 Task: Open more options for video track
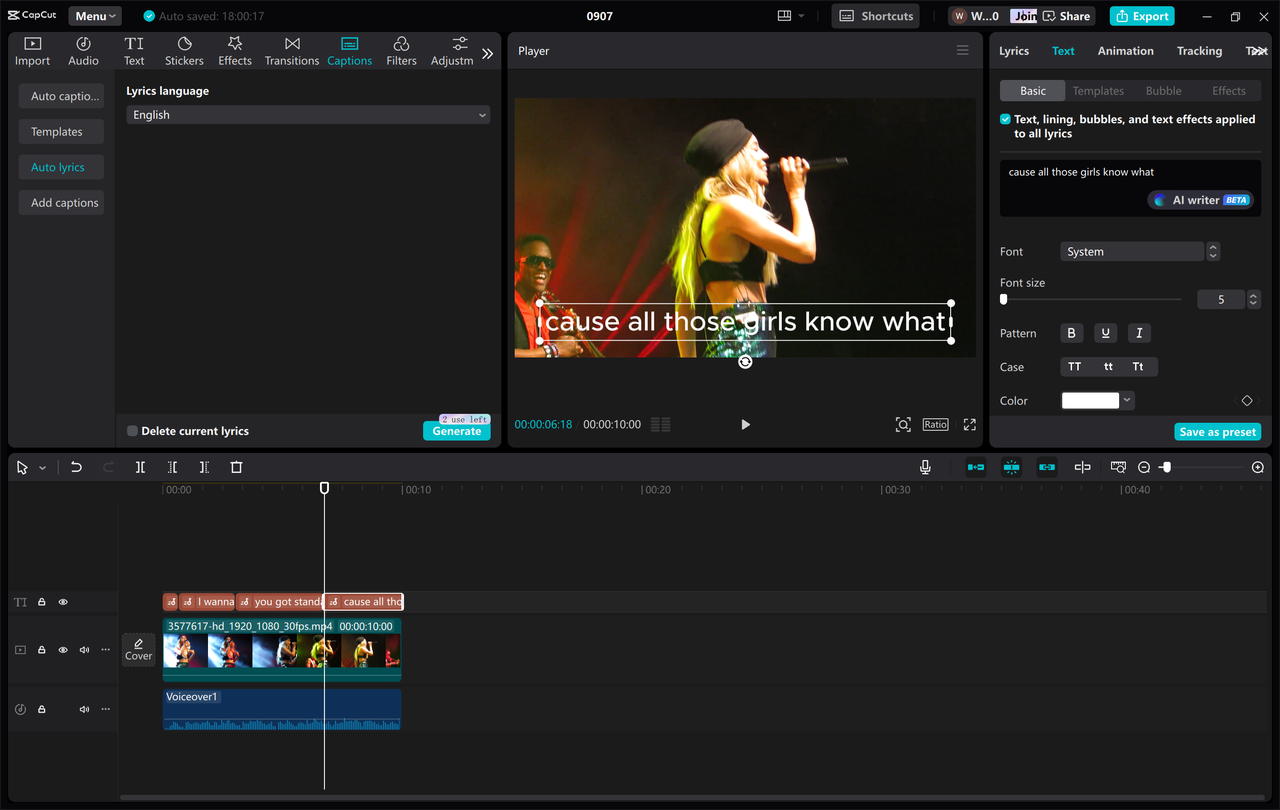105,650
